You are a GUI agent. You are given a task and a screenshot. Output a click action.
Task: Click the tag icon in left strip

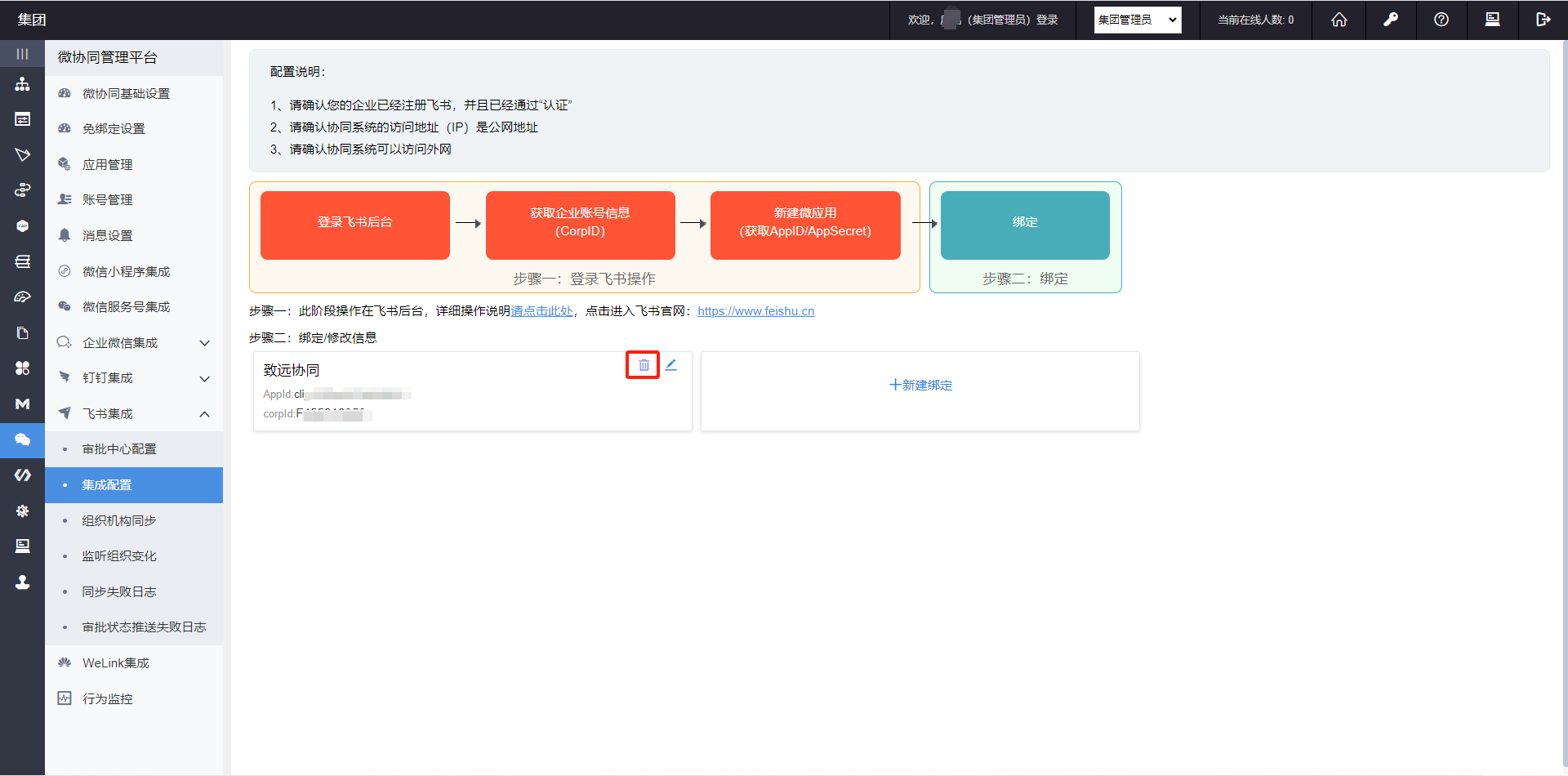point(22,155)
